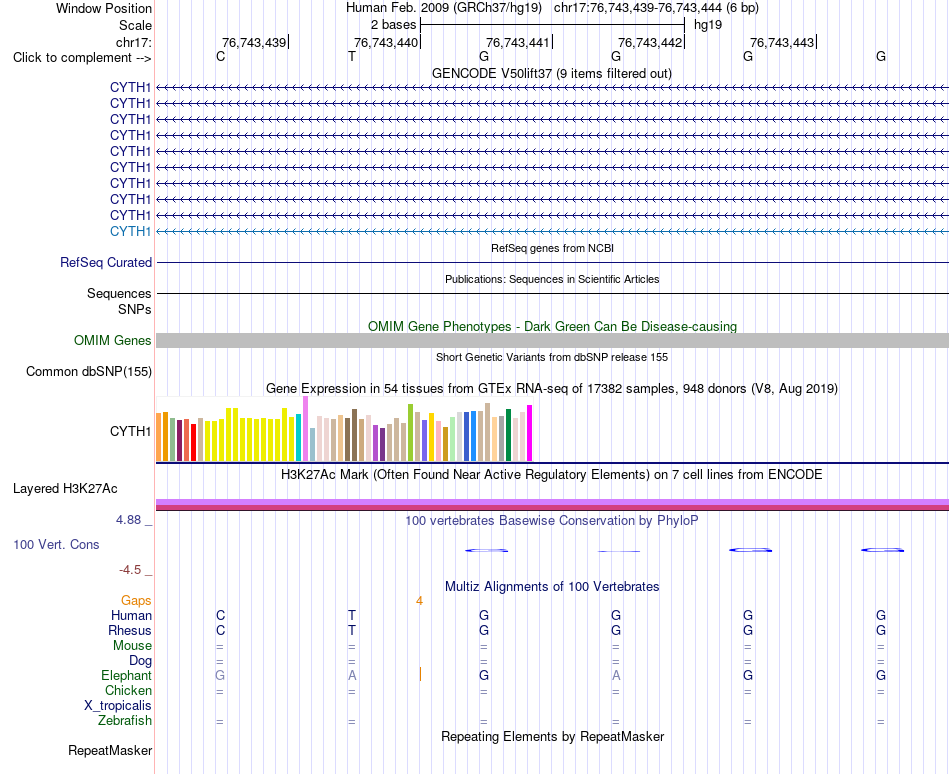Click the magenta bar ending the GTEx chart

point(530,433)
